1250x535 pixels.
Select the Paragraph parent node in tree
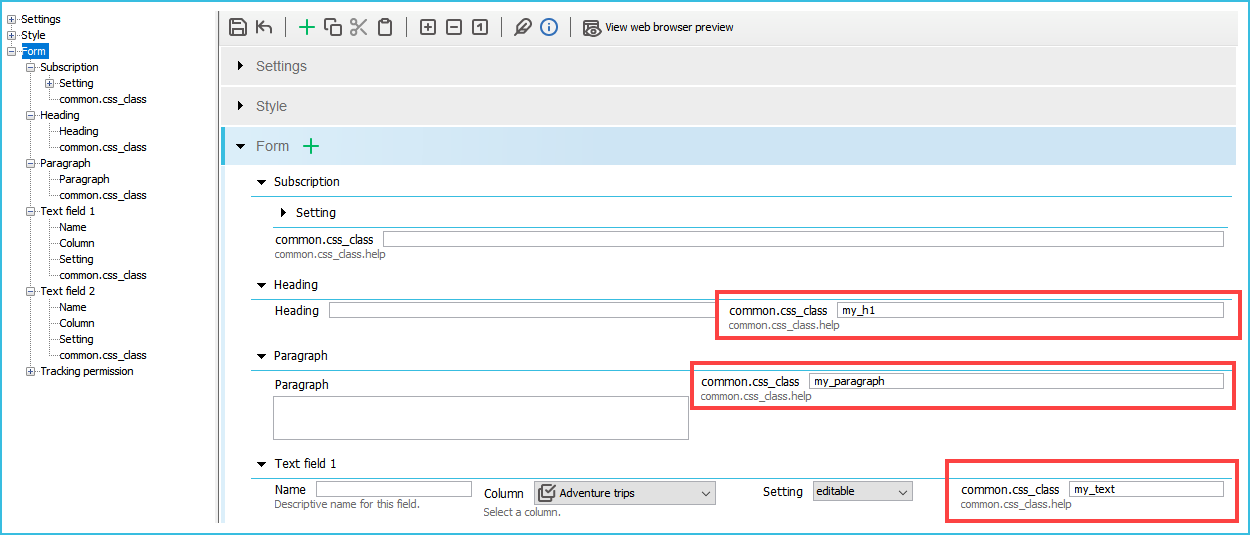(65, 163)
